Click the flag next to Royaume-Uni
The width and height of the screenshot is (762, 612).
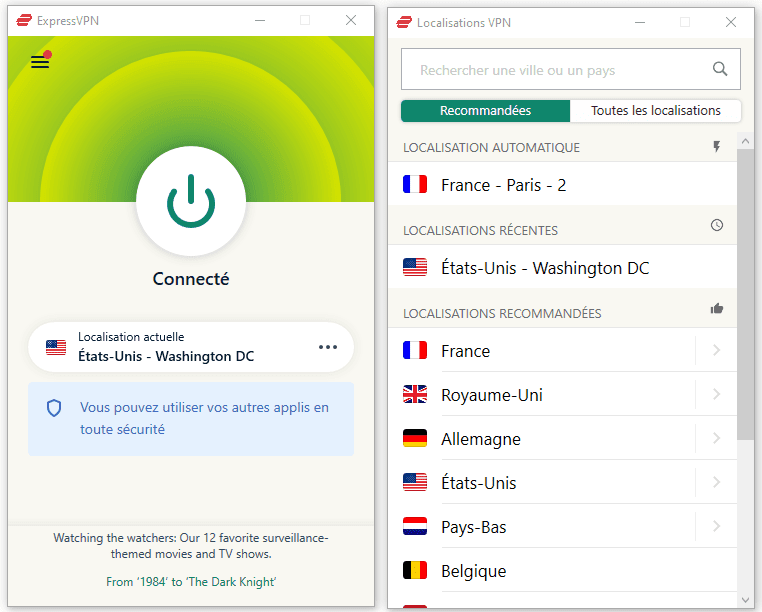point(415,394)
